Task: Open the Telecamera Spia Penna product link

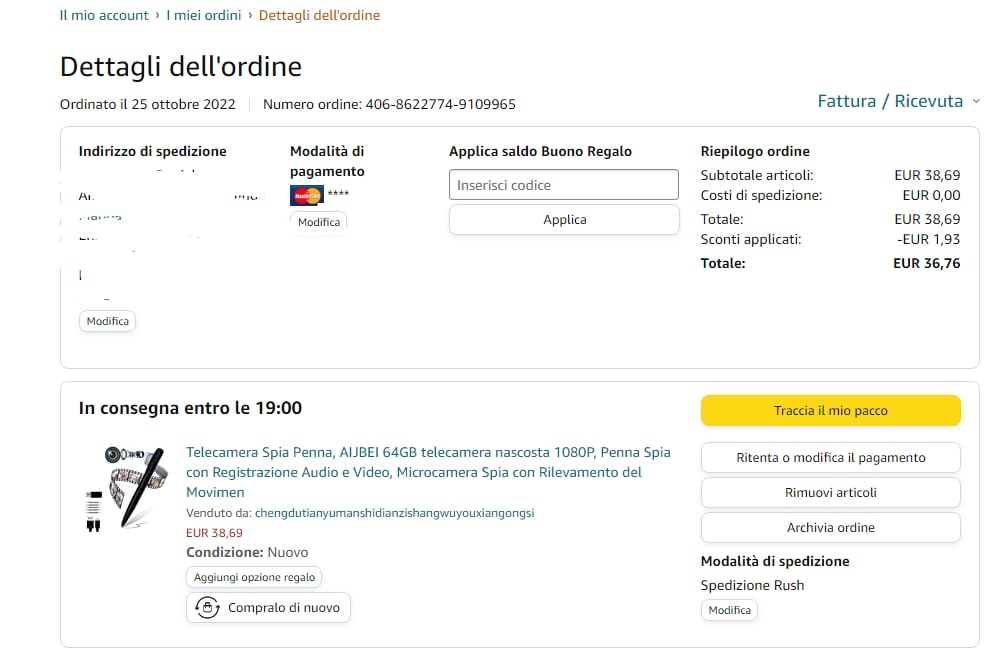Action: [x=427, y=472]
